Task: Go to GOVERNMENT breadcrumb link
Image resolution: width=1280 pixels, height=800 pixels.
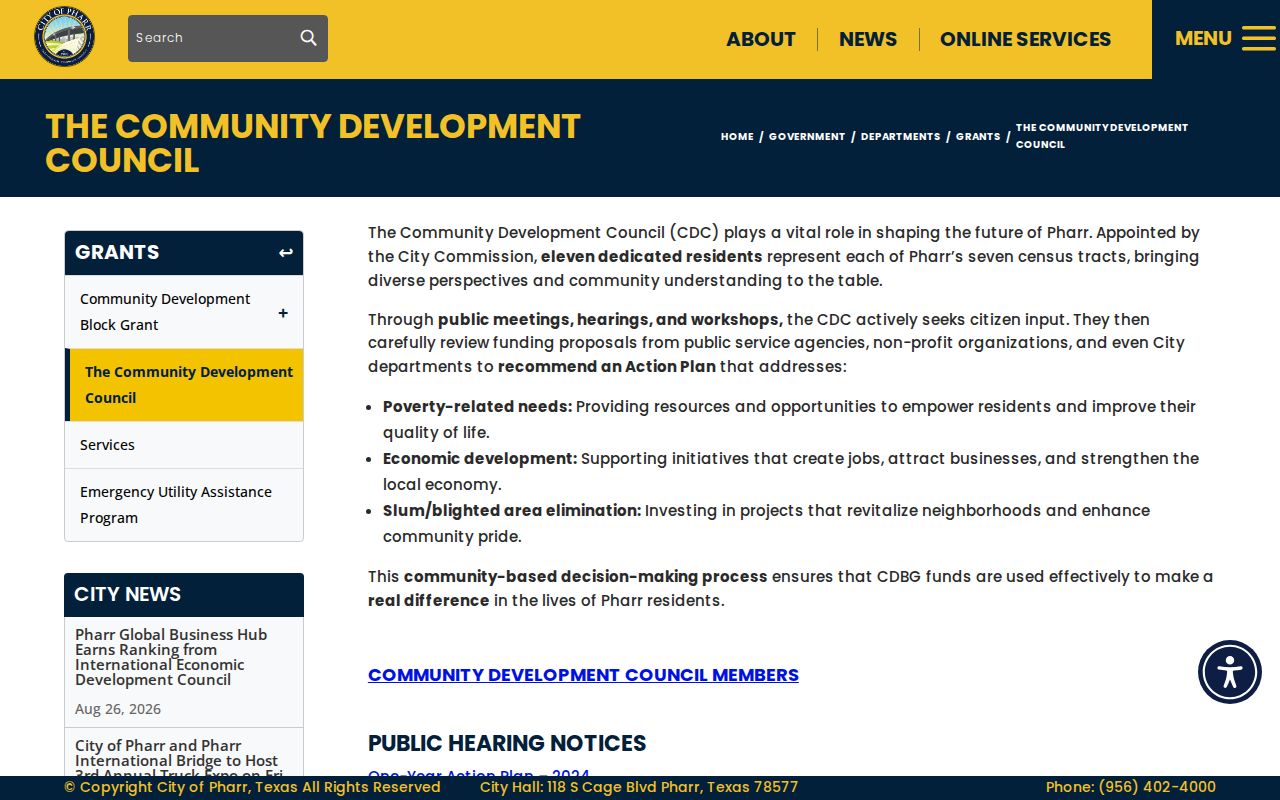Action: (807, 136)
